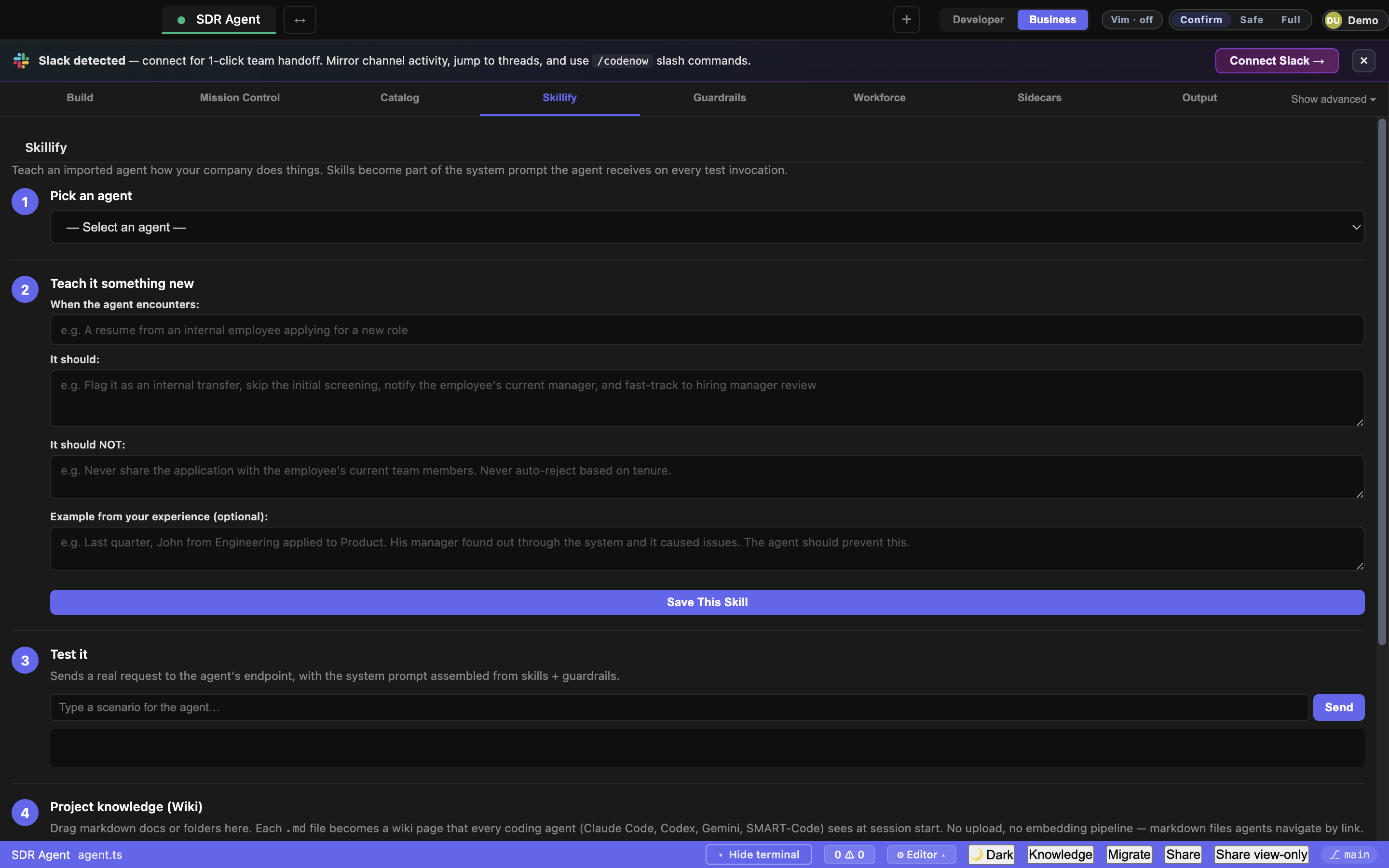
Task: Hide the terminal panel
Action: (x=758, y=854)
